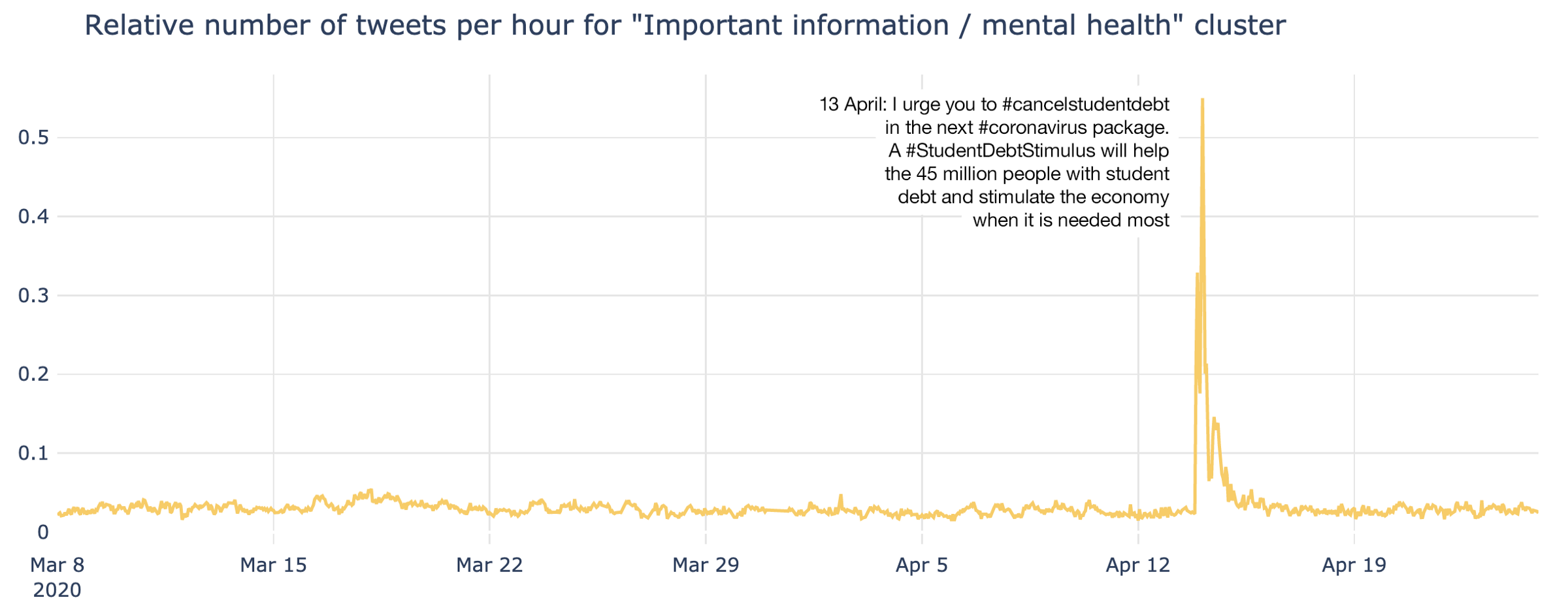Image resolution: width=1568 pixels, height=602 pixels.
Task: Click the 2020 year label under Mar 8
Action: coord(57,590)
